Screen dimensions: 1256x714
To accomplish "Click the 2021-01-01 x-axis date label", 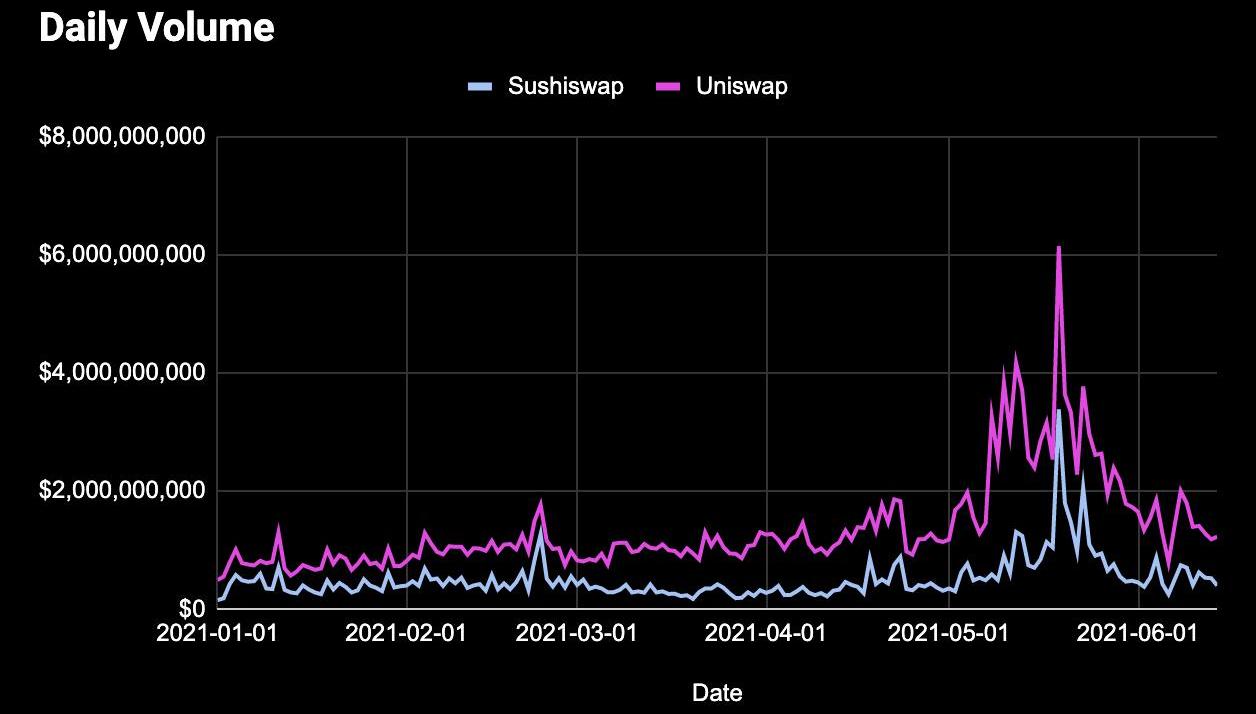I will pyautogui.click(x=217, y=633).
